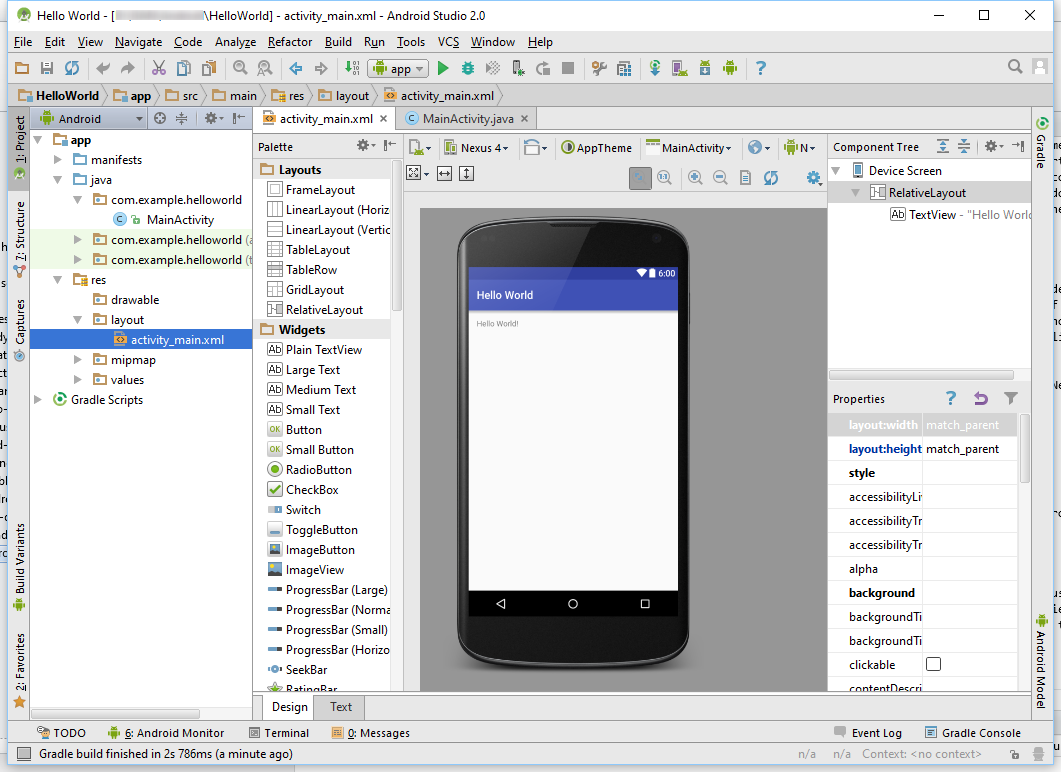Select MainActivity class in project tree

click(x=180, y=220)
